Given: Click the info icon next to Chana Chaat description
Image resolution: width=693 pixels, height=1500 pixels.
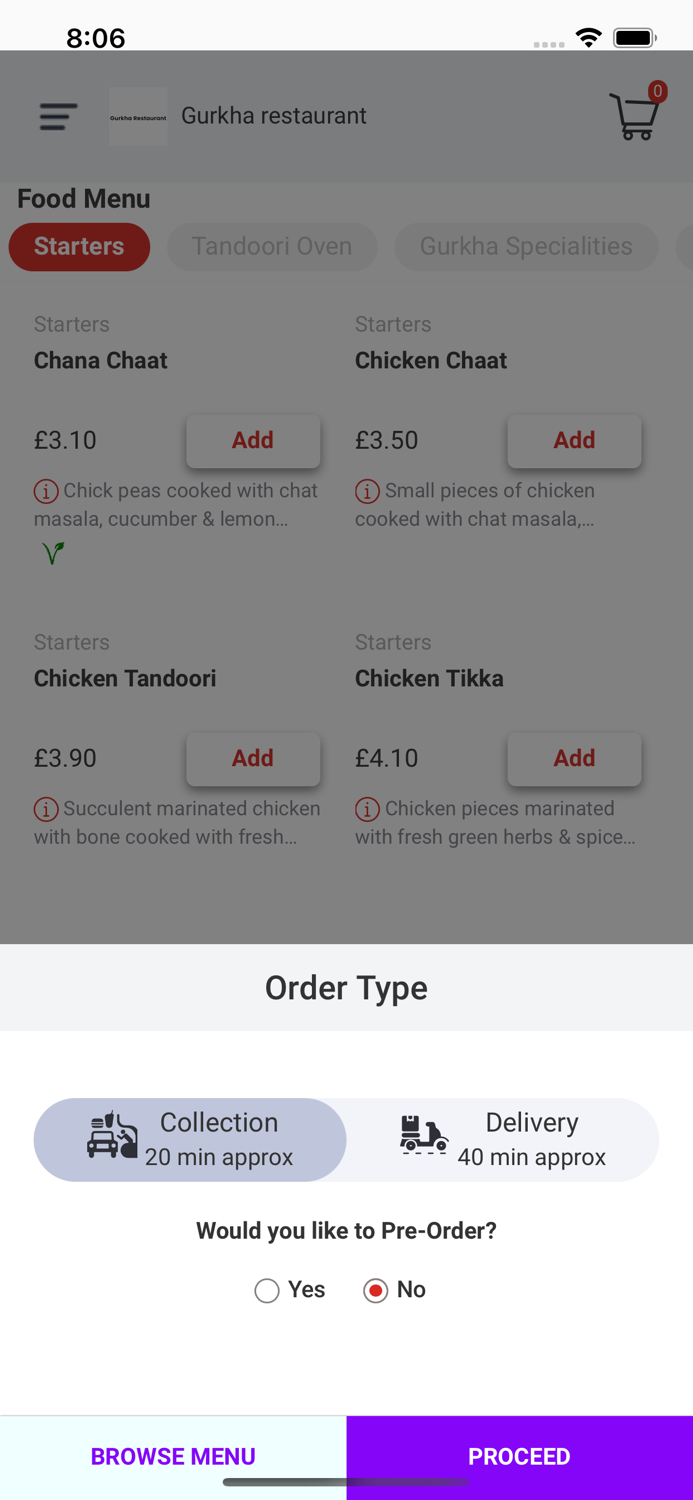Looking at the screenshot, I should 46,491.
